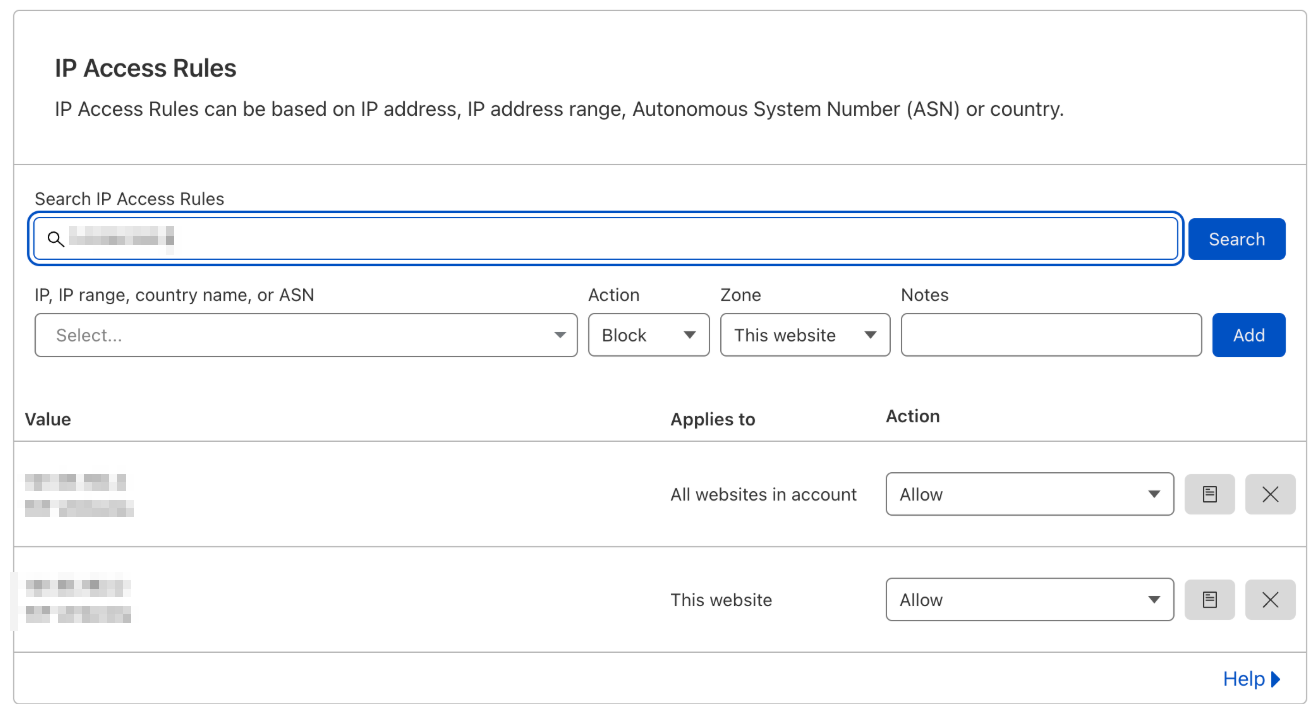The width and height of the screenshot is (1312, 704).
Task: Open the Zone dropdown showing This website
Action: 804,335
